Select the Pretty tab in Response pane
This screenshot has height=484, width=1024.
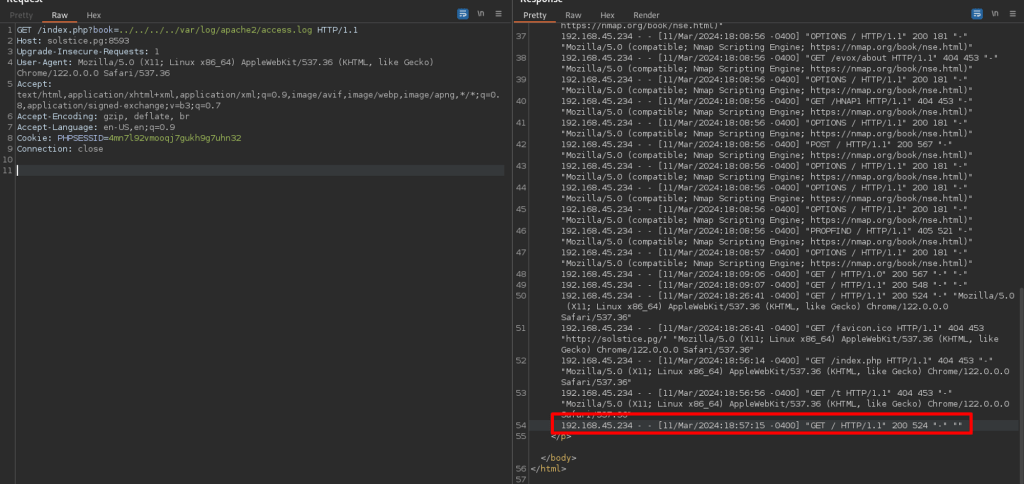point(535,16)
